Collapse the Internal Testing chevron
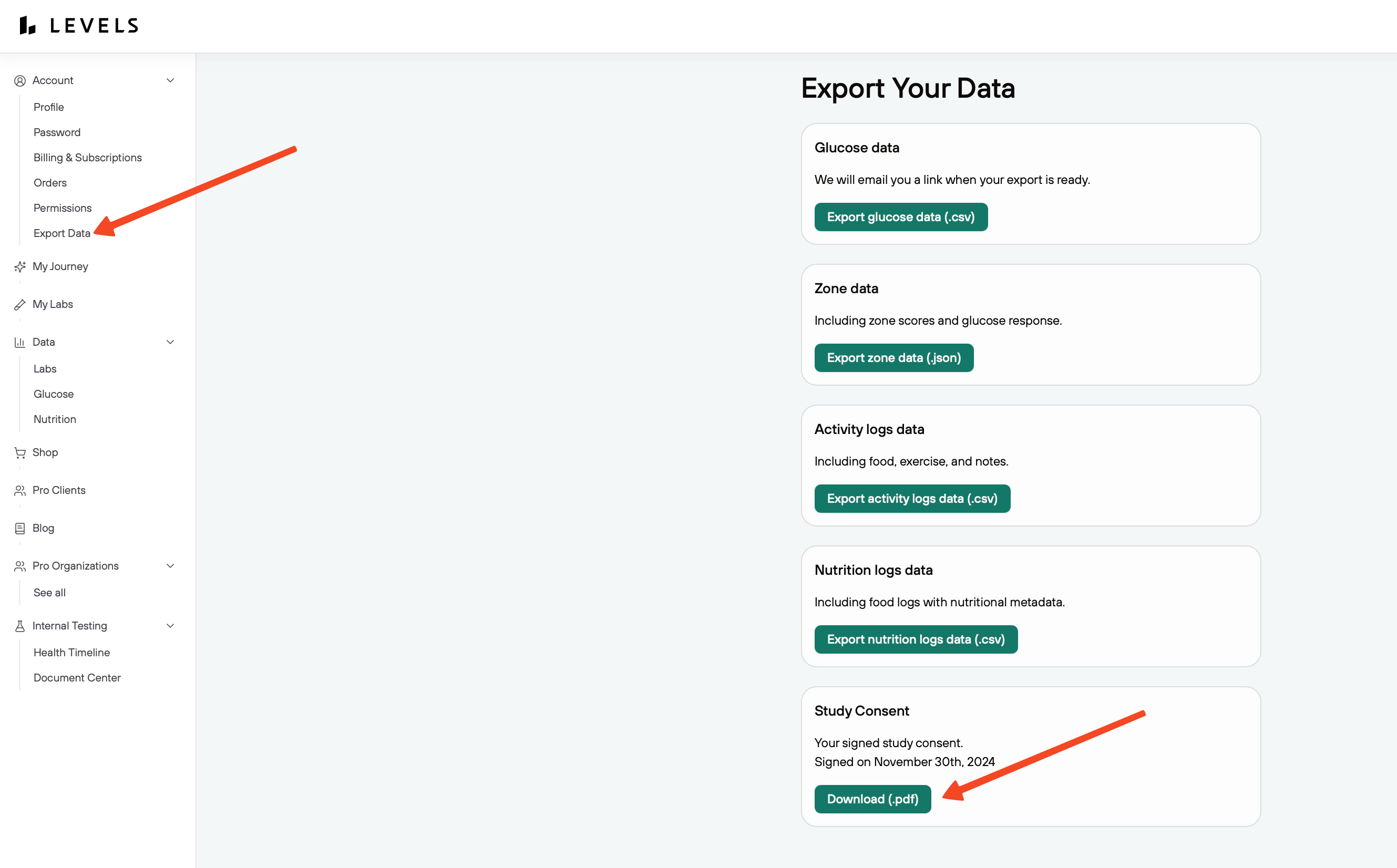Viewport: 1397px width, 868px height. (170, 626)
